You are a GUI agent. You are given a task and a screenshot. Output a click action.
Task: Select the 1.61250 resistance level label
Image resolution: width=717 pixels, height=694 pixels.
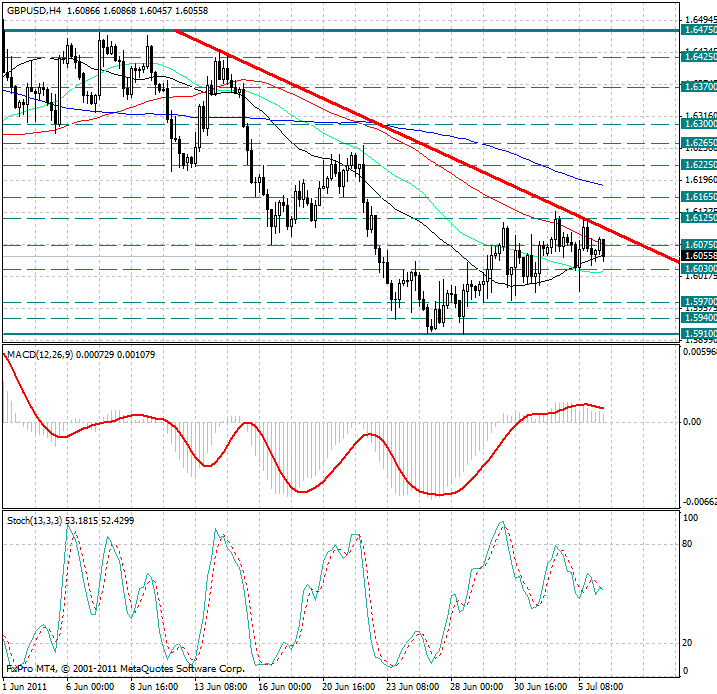tap(698, 217)
